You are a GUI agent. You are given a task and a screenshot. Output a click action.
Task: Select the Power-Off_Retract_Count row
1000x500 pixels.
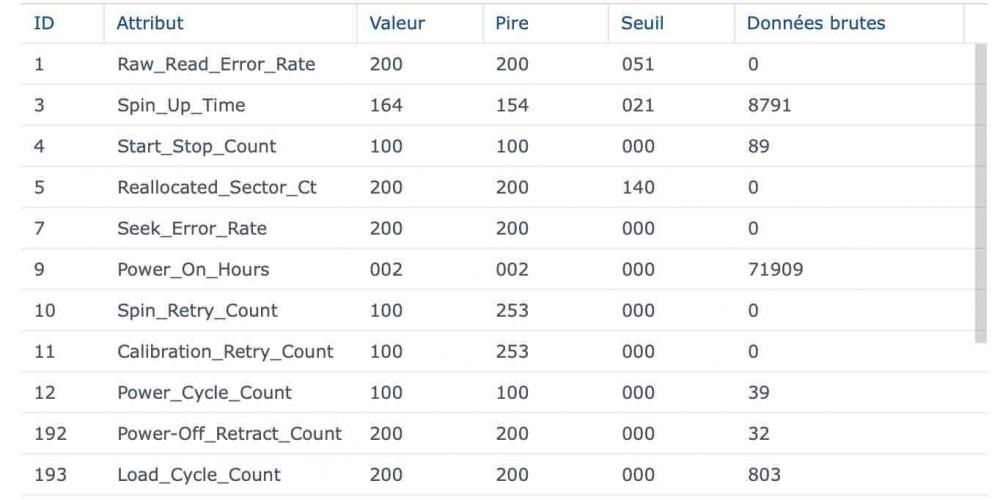coord(229,434)
